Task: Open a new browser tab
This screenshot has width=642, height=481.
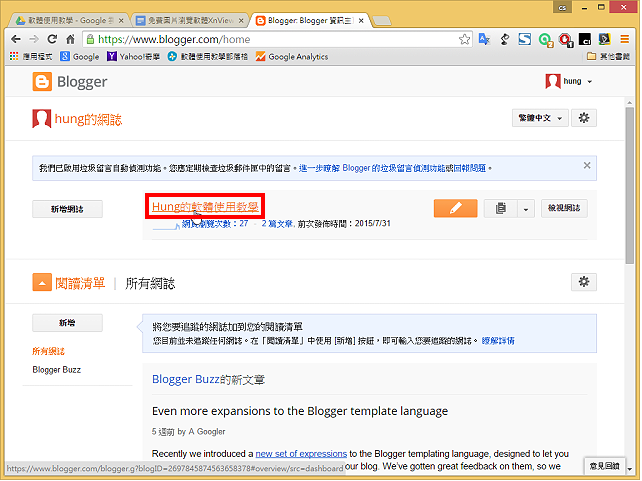Action: coord(382,20)
